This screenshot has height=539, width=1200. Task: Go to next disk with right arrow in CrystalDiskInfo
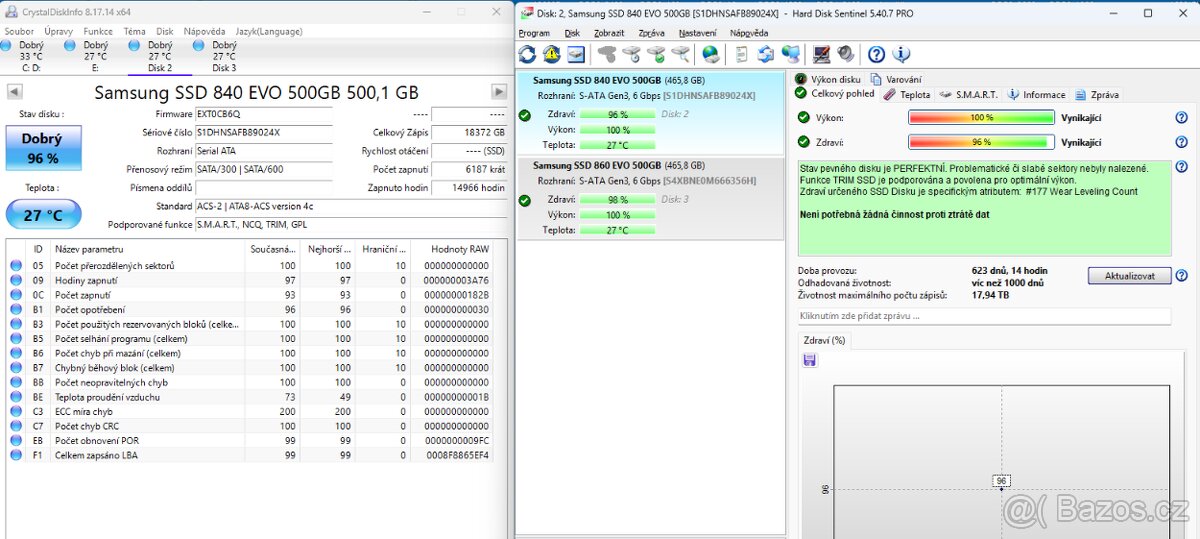pyautogui.click(x=499, y=92)
